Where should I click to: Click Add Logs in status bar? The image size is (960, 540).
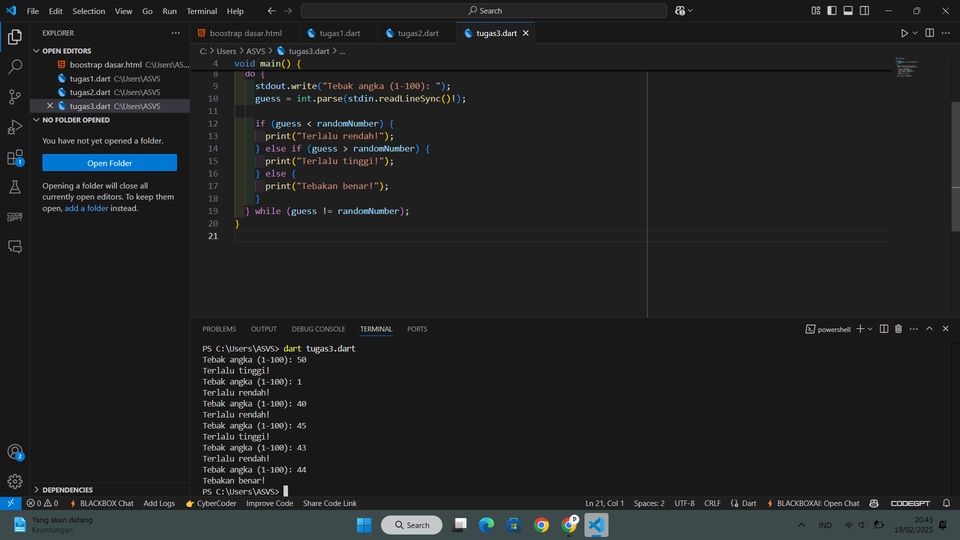coord(159,503)
